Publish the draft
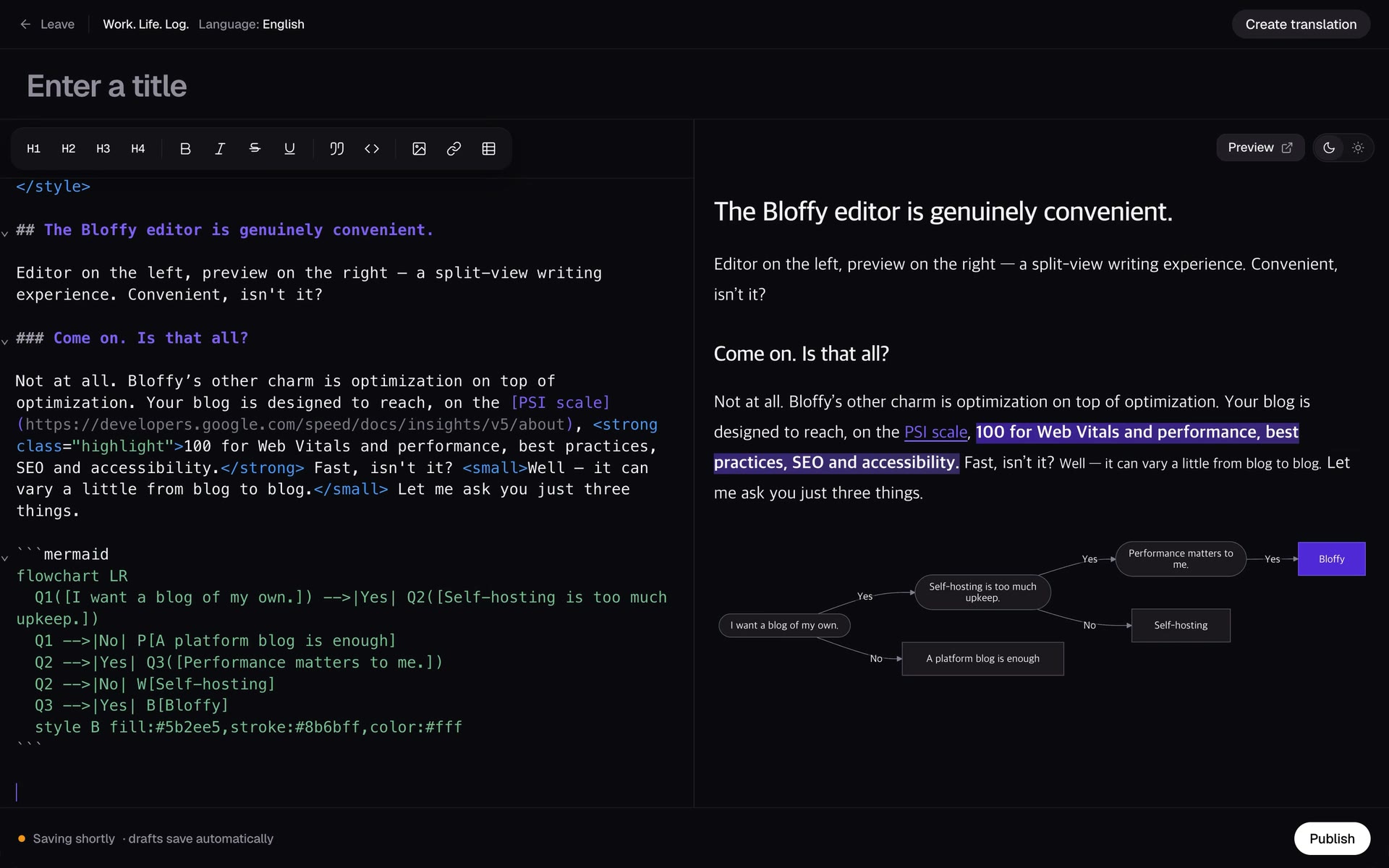 tap(1332, 838)
